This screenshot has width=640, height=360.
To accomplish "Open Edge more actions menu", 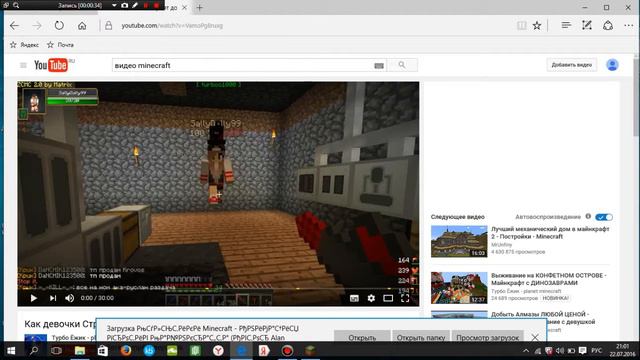I will [629, 26].
